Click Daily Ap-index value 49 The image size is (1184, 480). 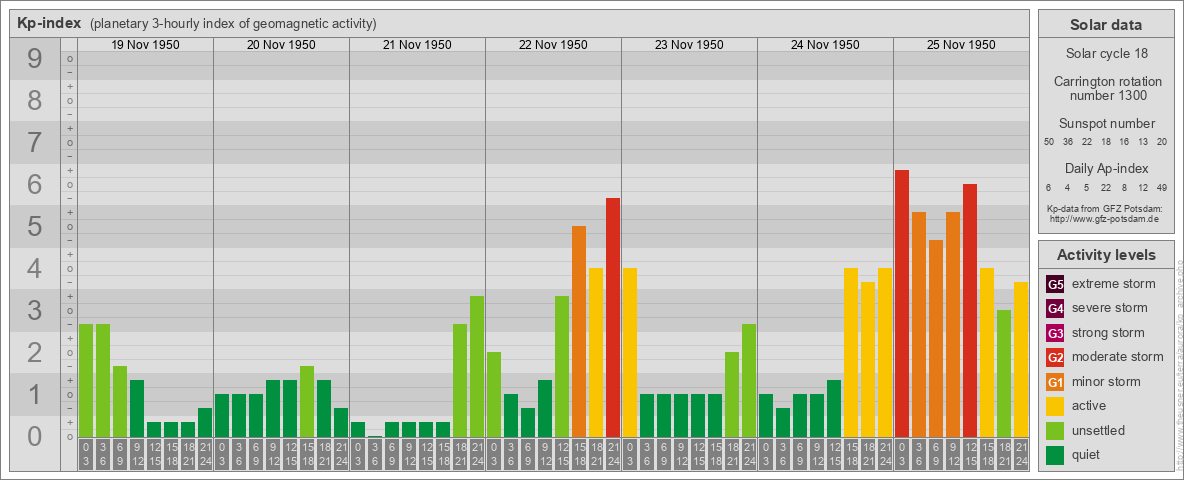pyautogui.click(x=1162, y=187)
